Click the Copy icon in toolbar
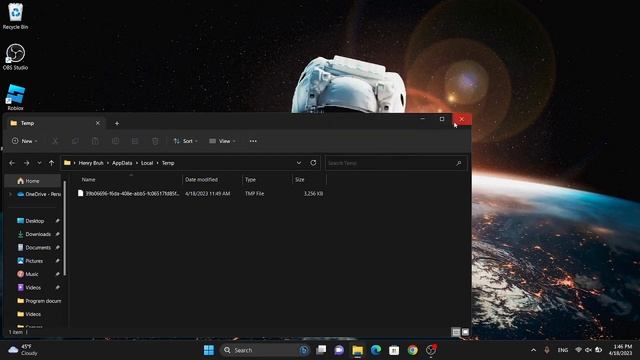This screenshot has width=640, height=360. 75,141
